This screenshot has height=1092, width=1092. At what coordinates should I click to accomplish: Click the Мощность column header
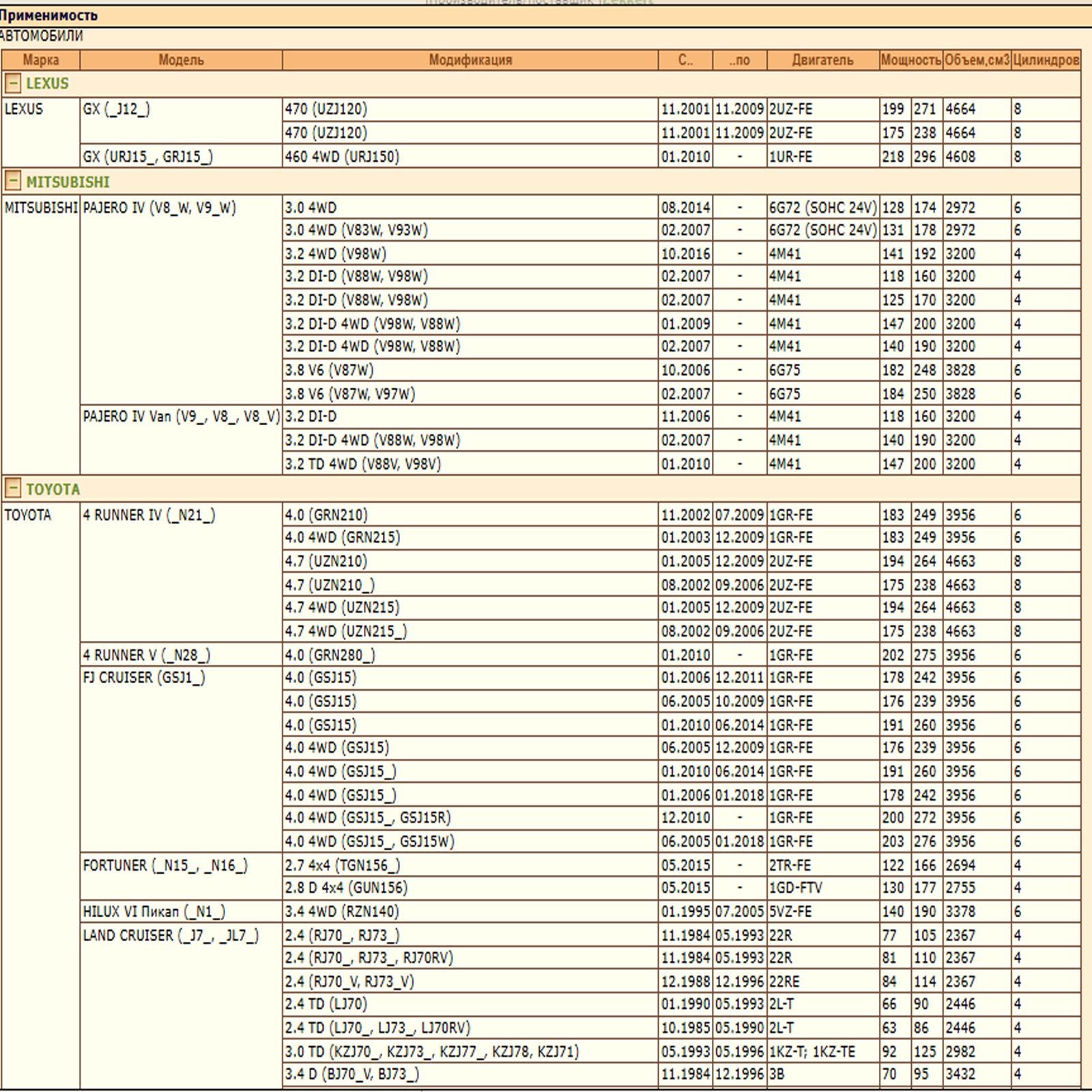910,60
